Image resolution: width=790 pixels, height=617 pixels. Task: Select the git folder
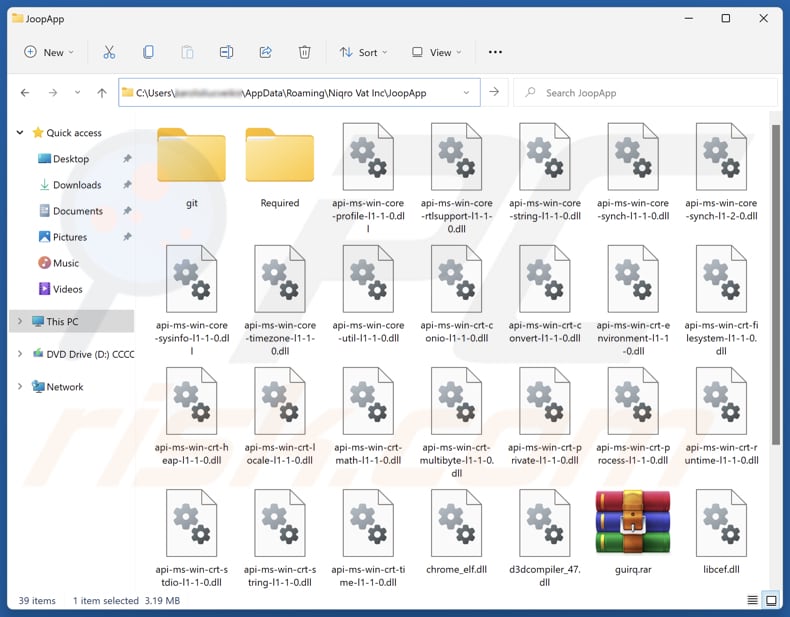191,168
